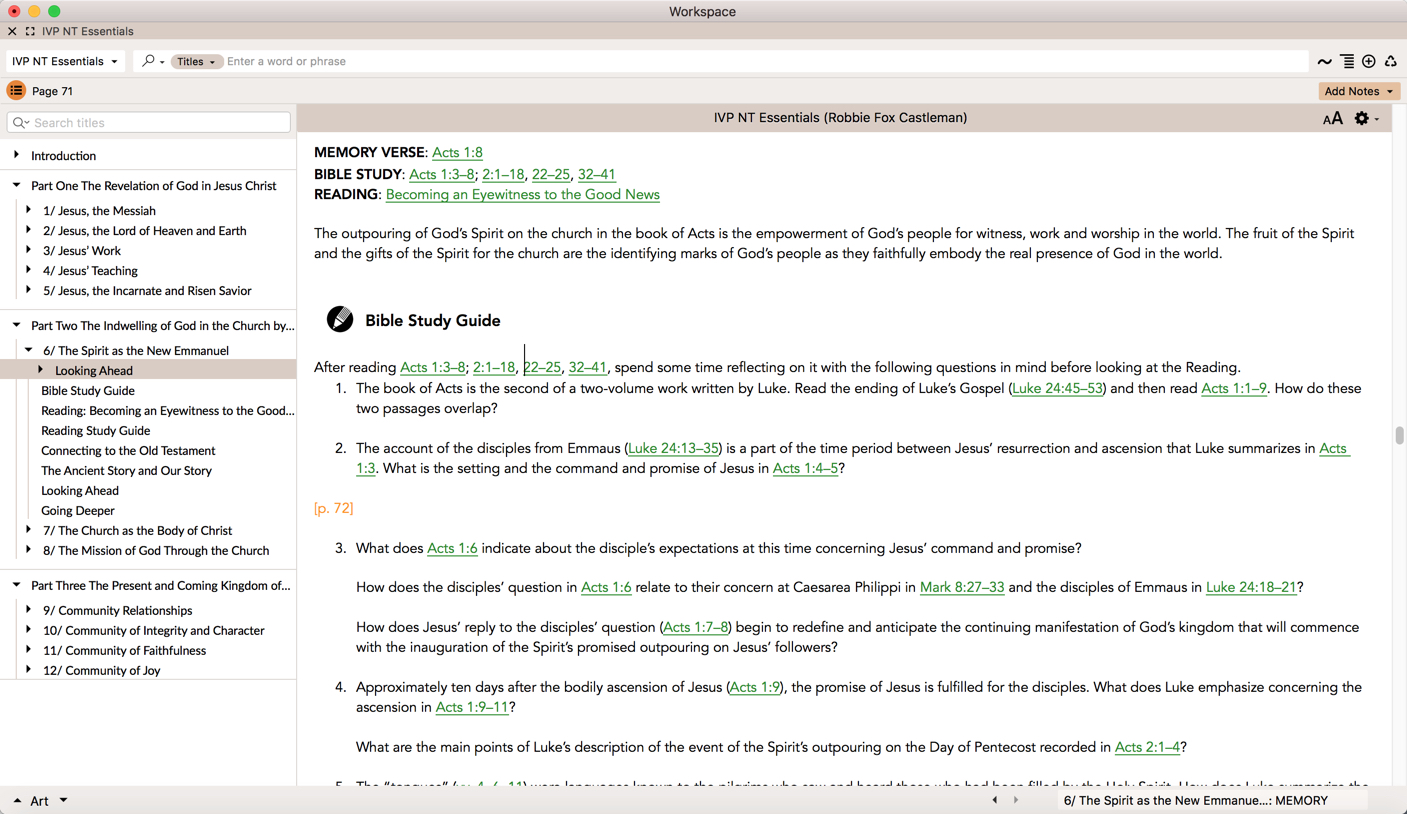
Task: Click the wavy tilde icon in the search bar
Action: click(1324, 62)
